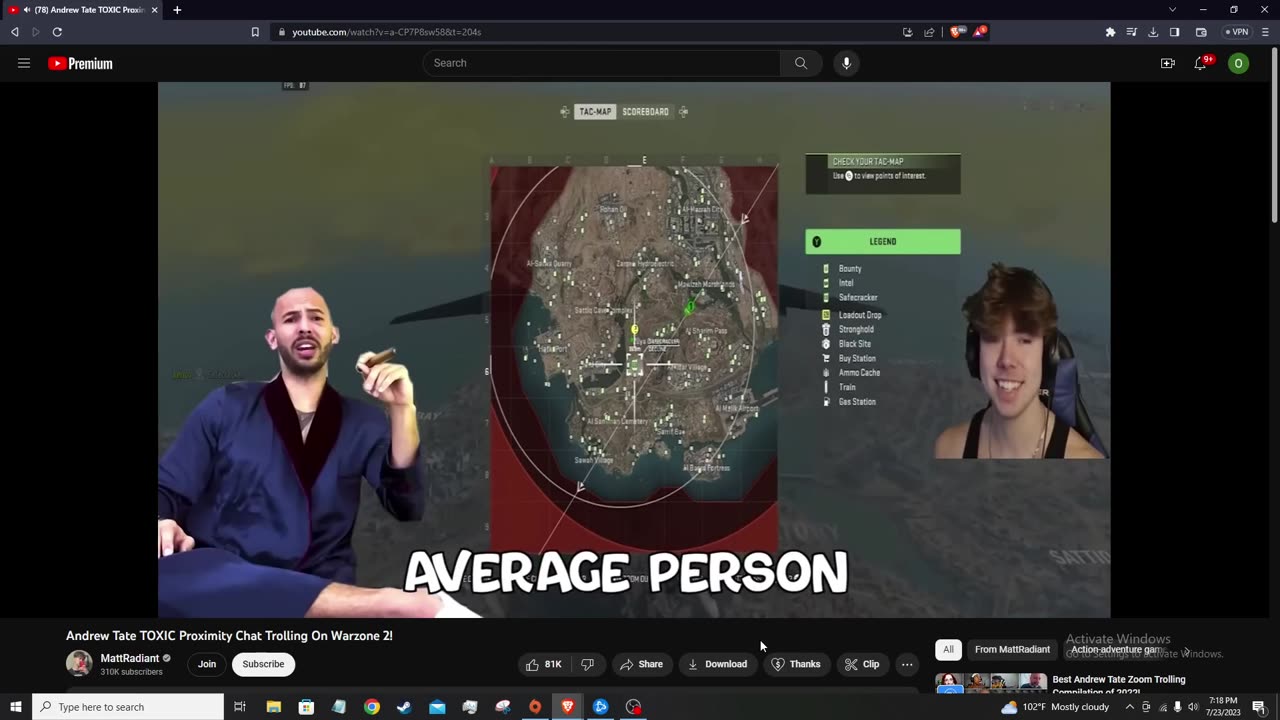This screenshot has width=1280, height=720.
Task: Bookmark this page in address bar
Action: click(255, 32)
